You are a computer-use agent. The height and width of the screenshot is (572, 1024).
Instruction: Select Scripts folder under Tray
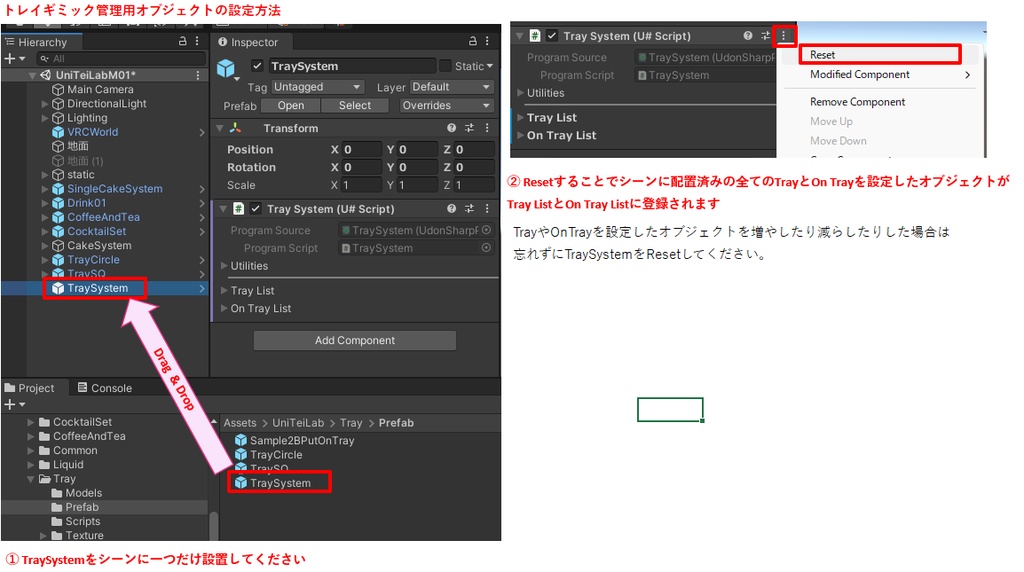coord(82,521)
